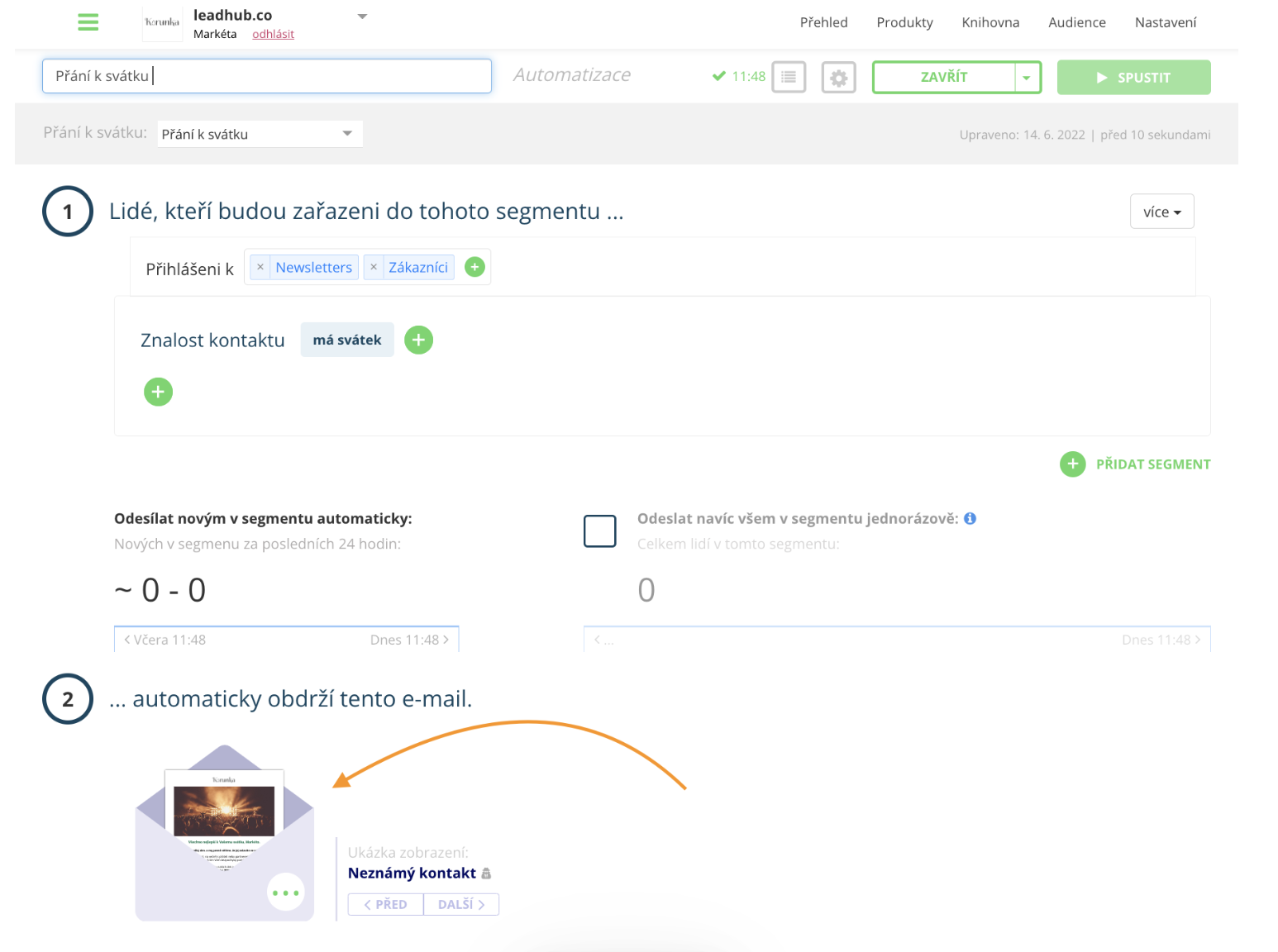This screenshot has width=1278, height=952.
Task: Click the PŘED previous contact button
Action: coord(385,904)
